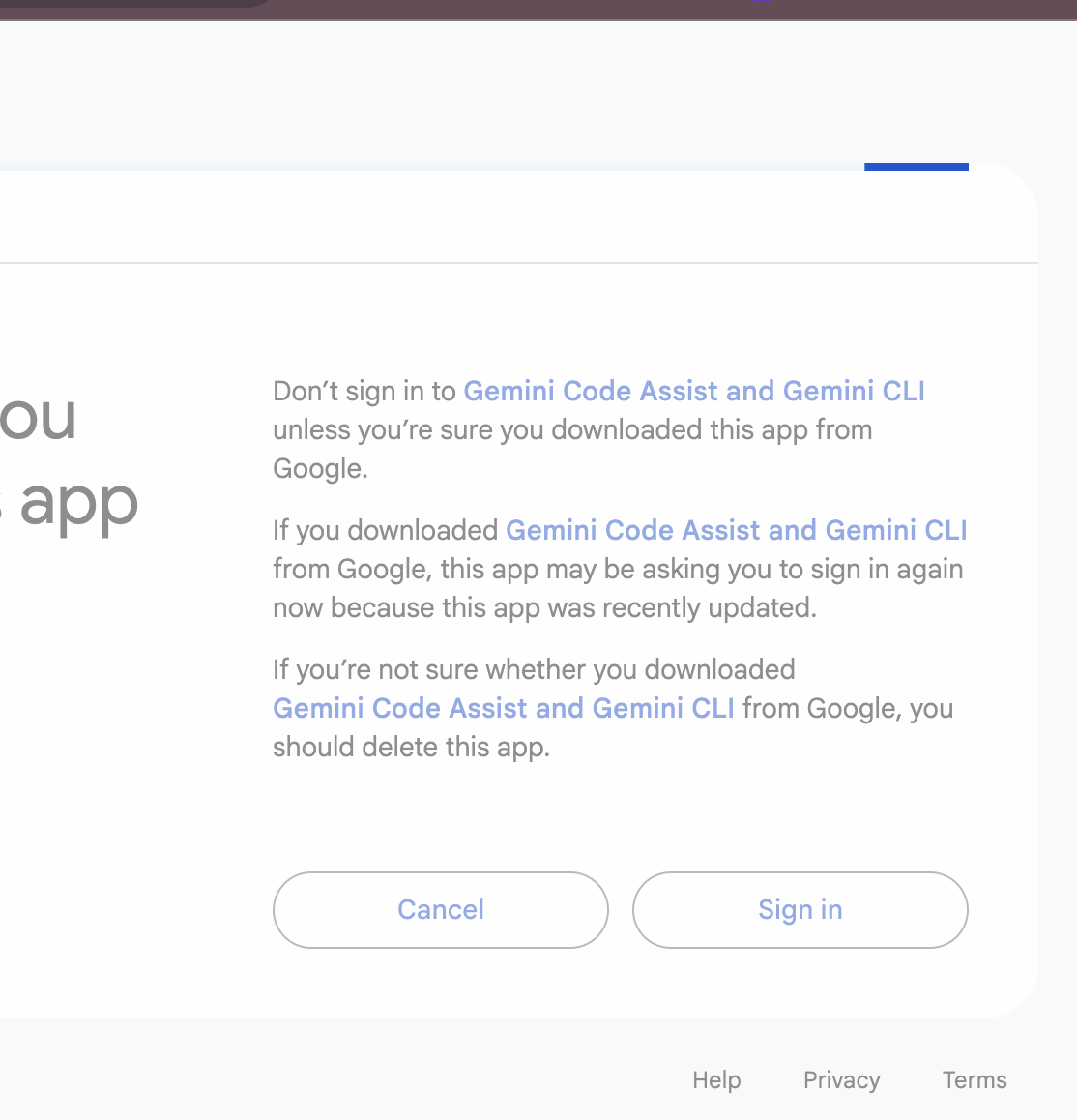Click the text "should delete this app."

[x=412, y=747]
